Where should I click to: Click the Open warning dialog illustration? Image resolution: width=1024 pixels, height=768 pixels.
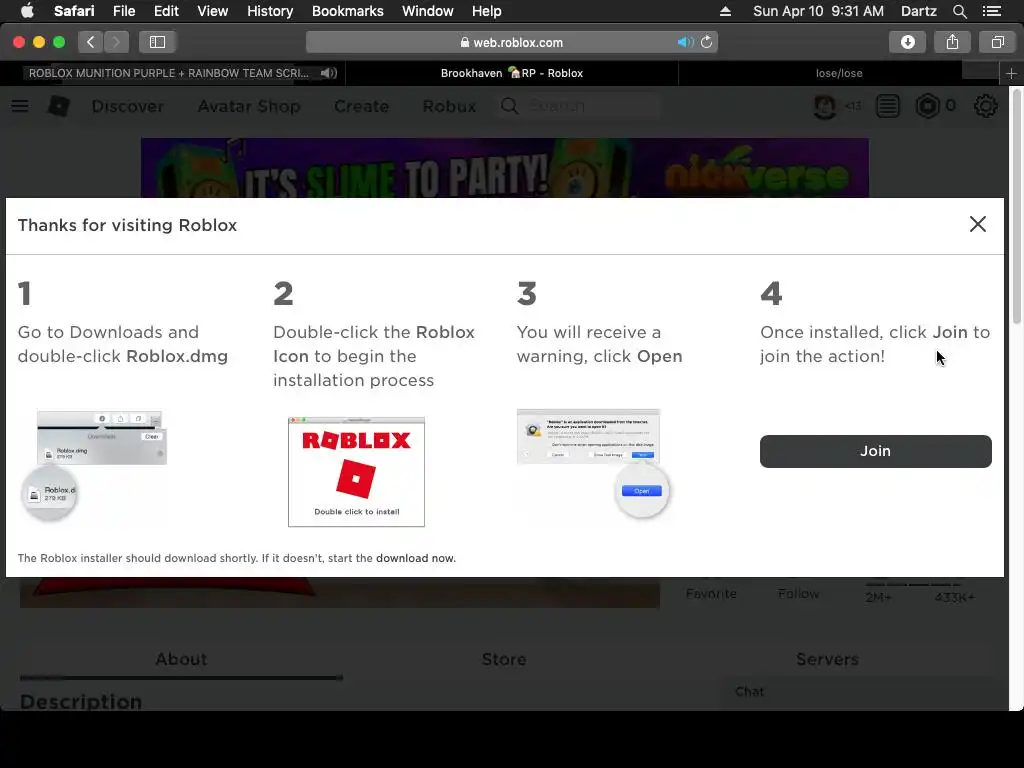tap(592, 464)
